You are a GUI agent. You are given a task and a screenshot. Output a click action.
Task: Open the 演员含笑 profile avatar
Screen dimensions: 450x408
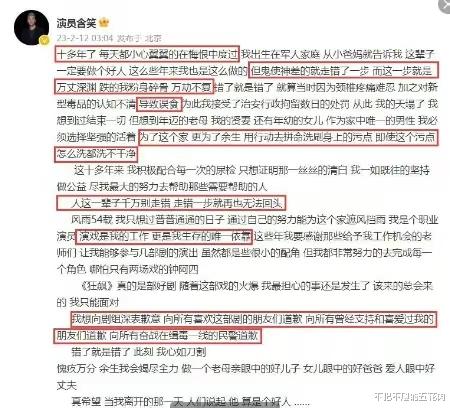pos(32,27)
